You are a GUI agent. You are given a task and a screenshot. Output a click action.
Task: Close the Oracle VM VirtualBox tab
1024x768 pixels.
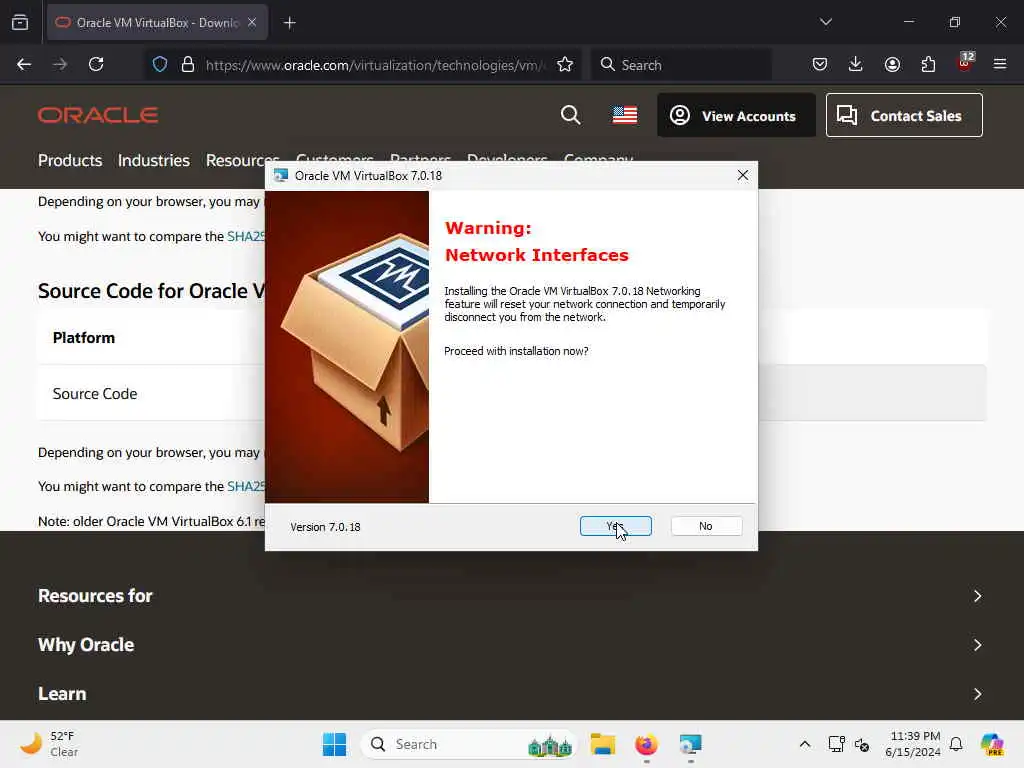(x=252, y=22)
